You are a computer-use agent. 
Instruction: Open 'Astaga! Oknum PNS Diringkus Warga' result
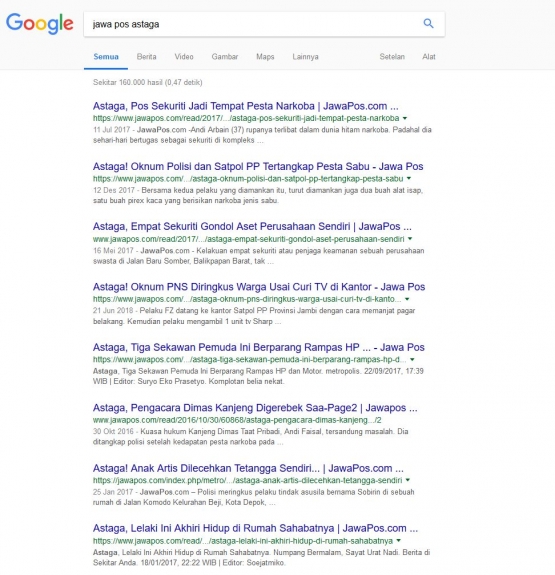click(259, 287)
